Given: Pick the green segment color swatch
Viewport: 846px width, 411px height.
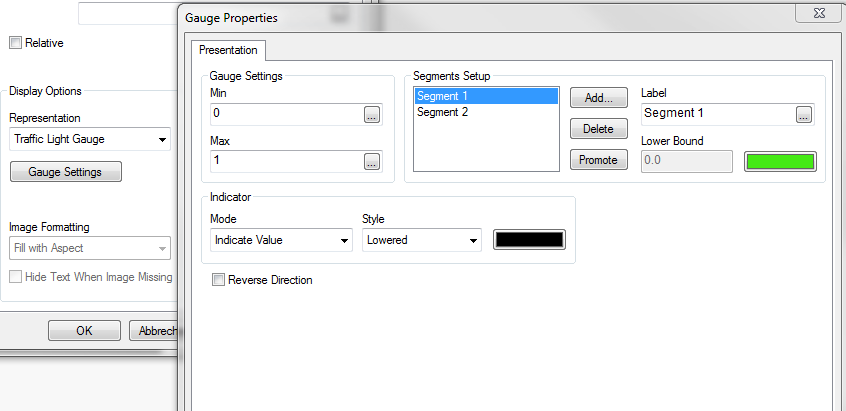Looking at the screenshot, I should pyautogui.click(x=780, y=161).
